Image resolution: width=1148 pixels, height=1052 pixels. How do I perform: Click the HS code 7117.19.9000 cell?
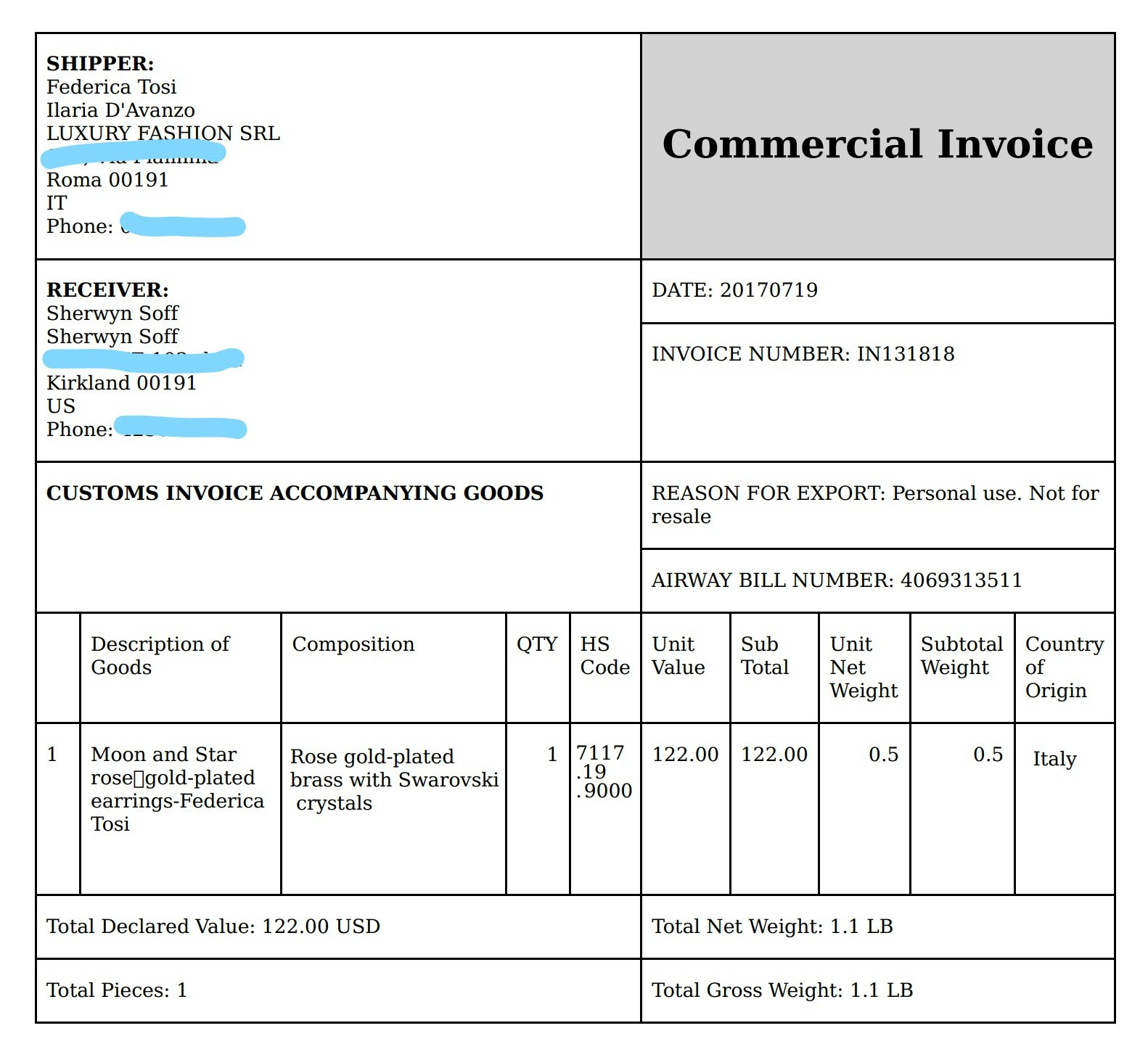click(604, 771)
